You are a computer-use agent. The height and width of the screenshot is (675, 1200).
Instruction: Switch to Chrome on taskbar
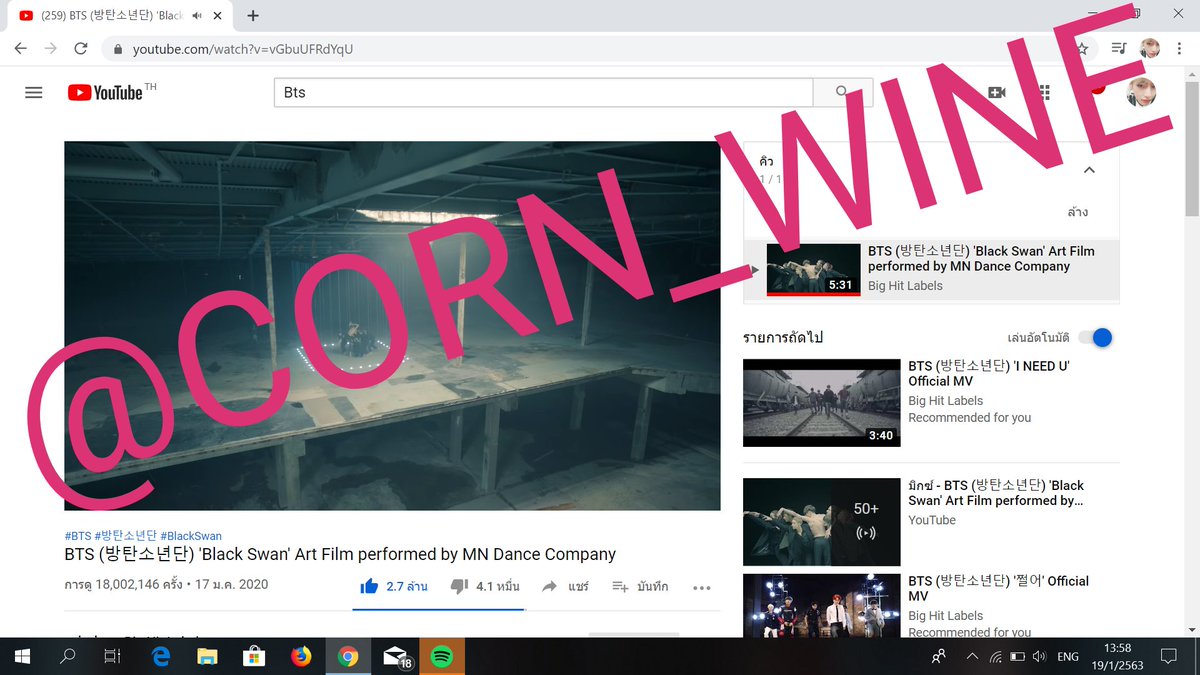click(x=348, y=656)
